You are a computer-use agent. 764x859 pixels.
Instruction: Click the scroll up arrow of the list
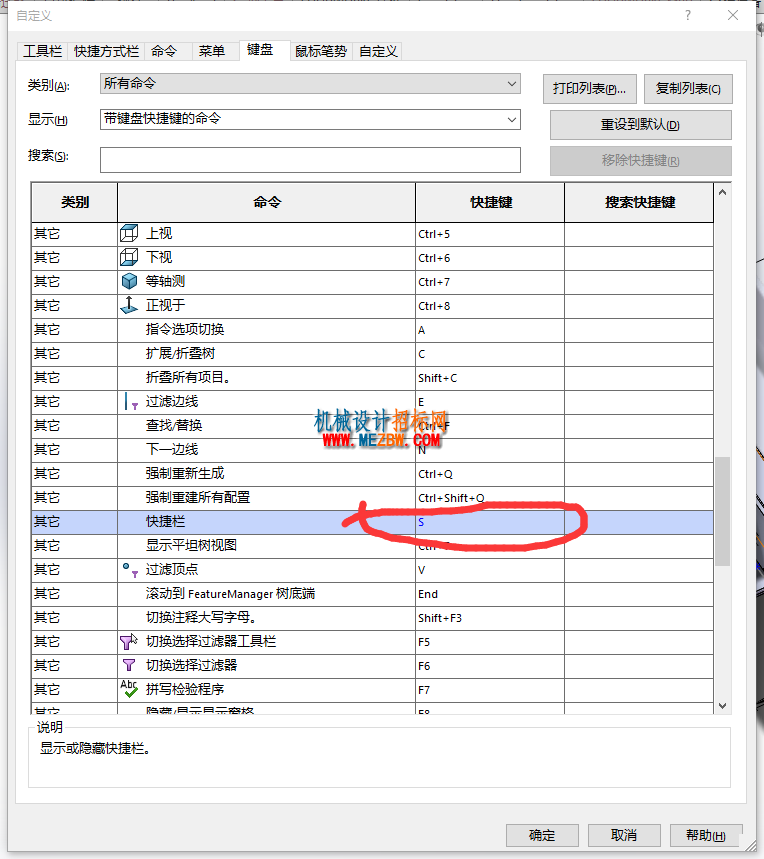tap(722, 192)
